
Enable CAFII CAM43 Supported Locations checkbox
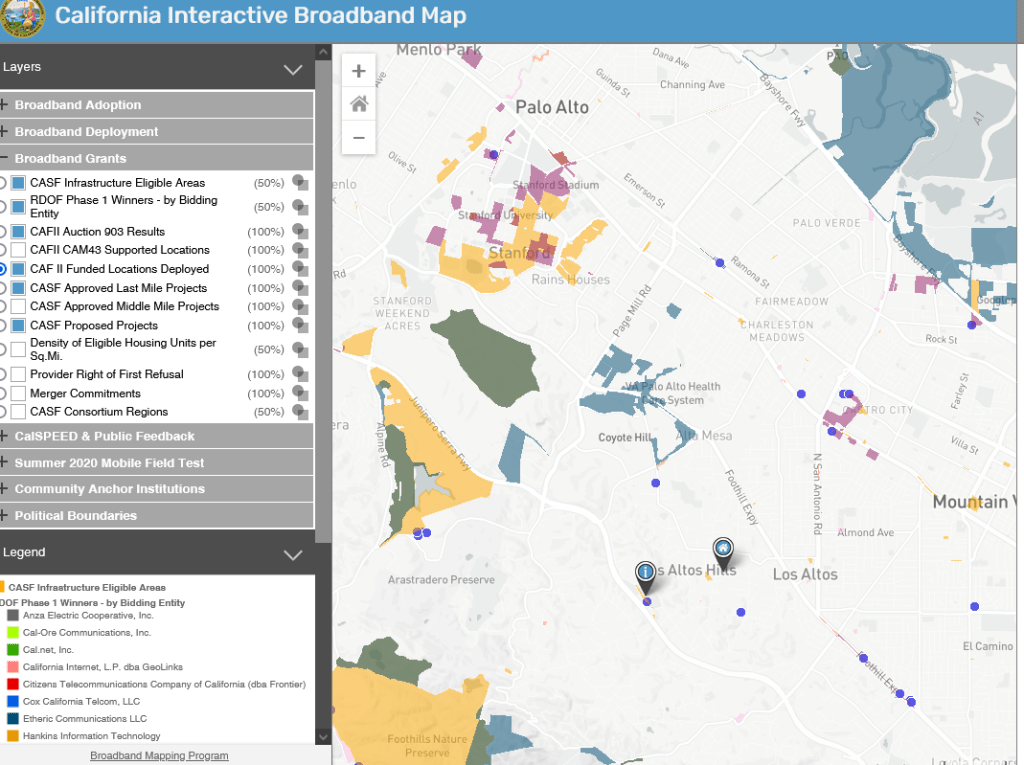18,250
